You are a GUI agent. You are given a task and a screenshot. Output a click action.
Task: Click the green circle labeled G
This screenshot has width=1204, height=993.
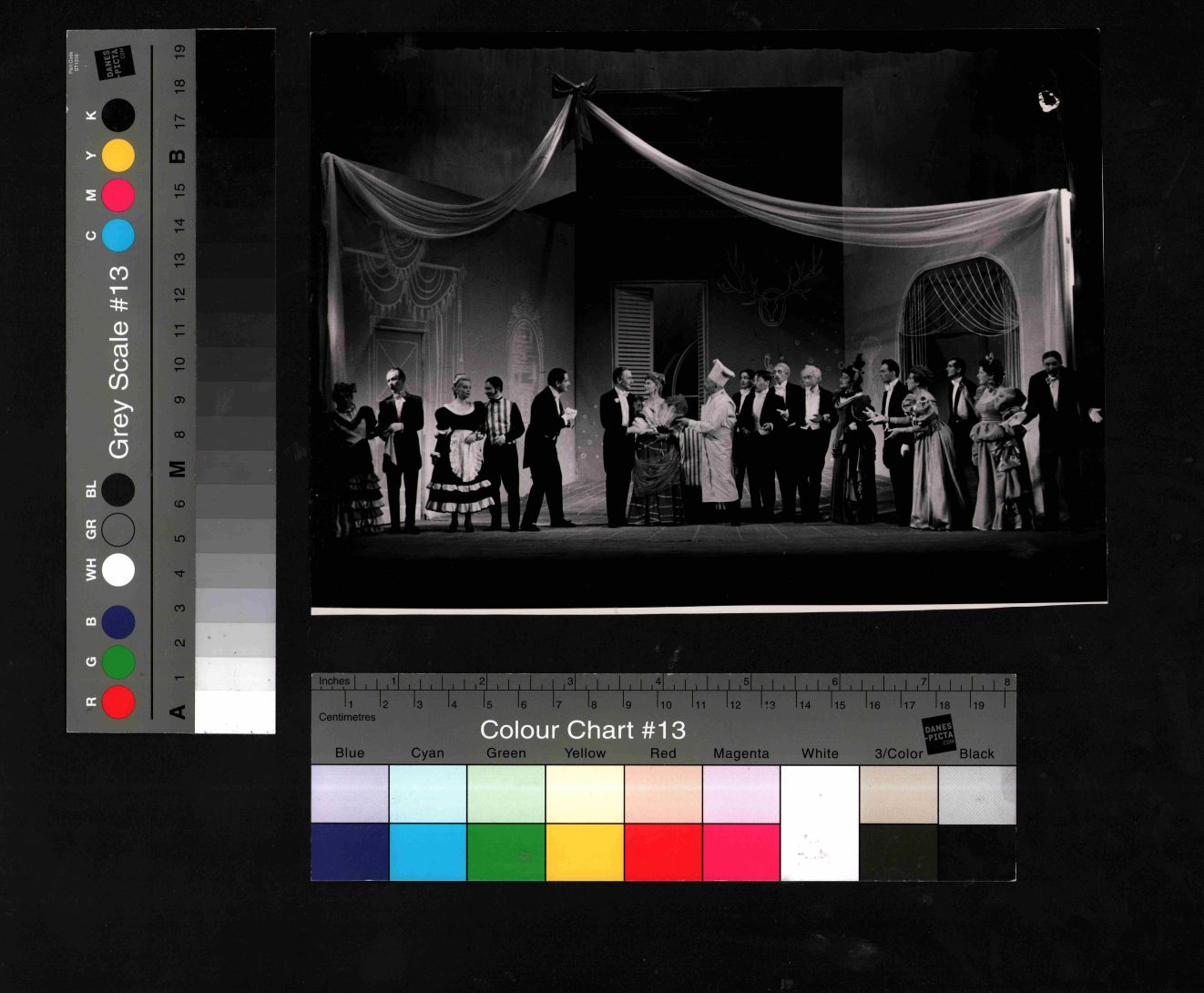(x=118, y=662)
